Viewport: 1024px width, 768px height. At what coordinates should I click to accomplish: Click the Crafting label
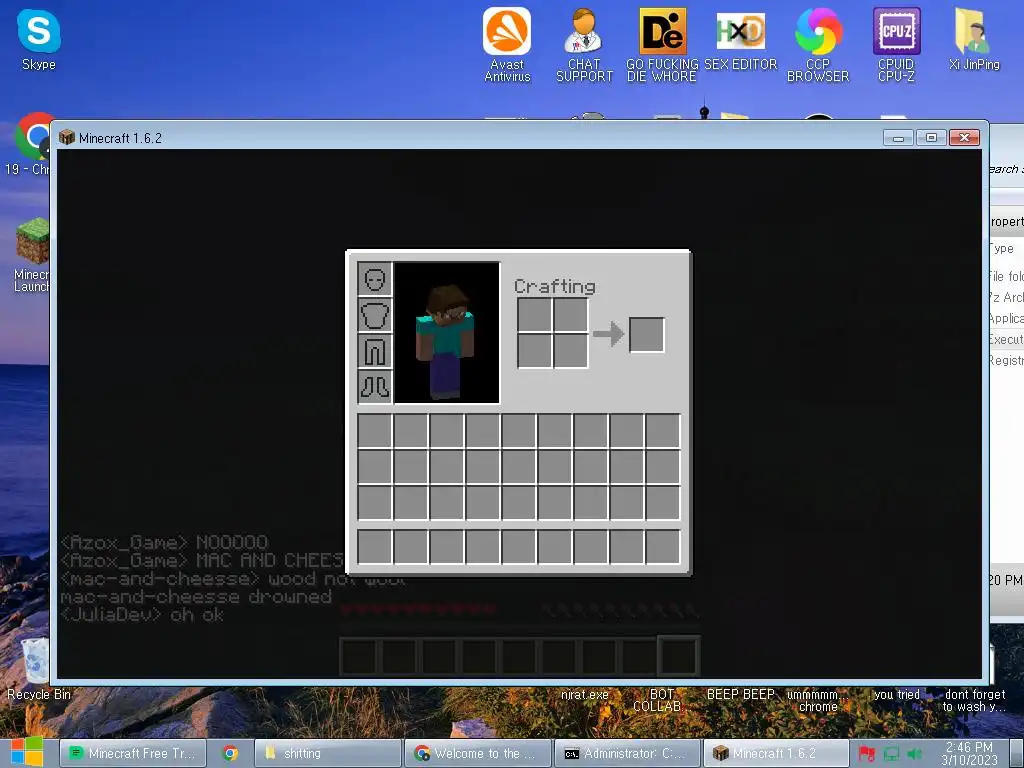coord(555,287)
